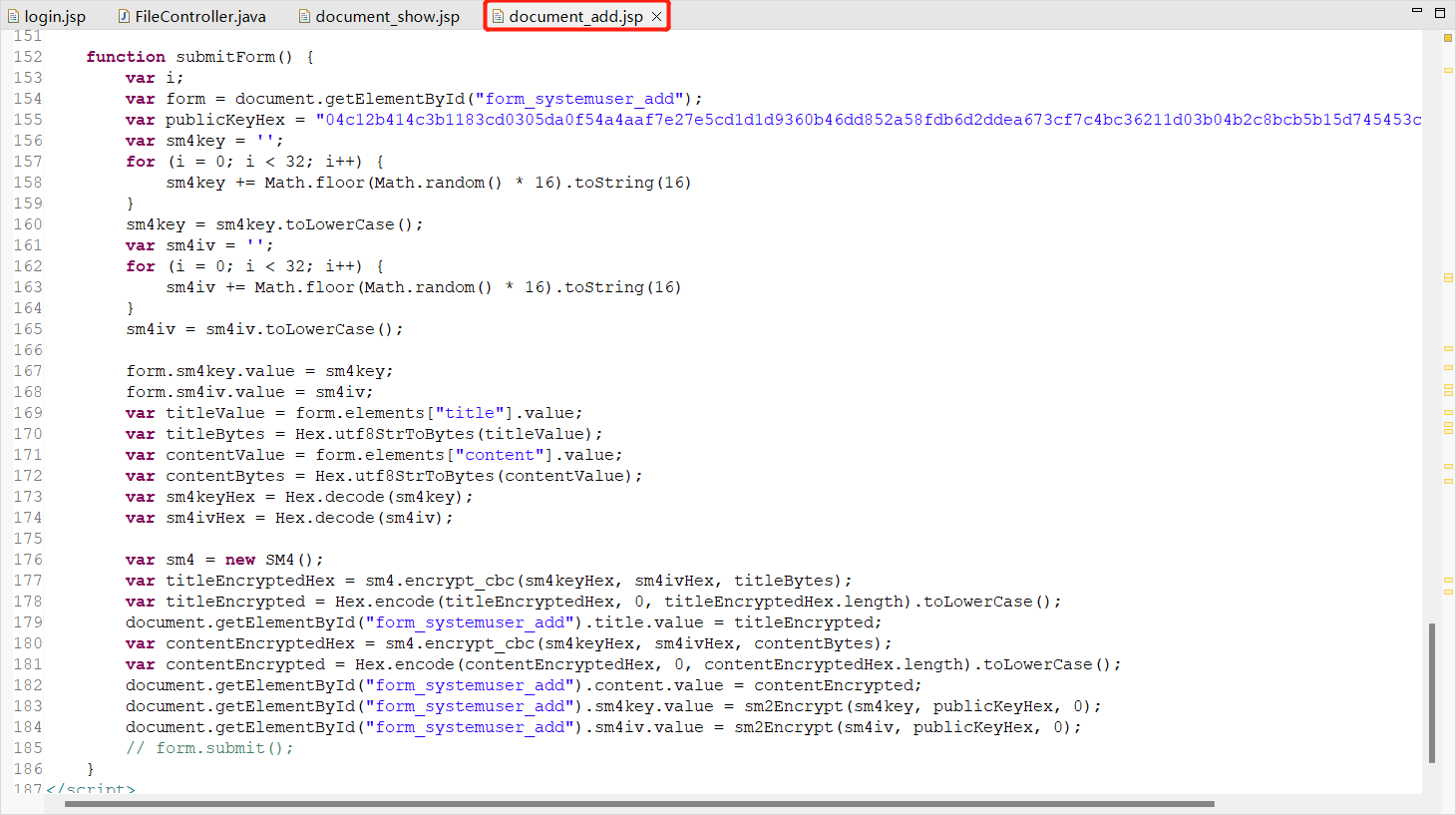Minimize the editor area
This screenshot has height=815, width=1456.
pos(1416,11)
